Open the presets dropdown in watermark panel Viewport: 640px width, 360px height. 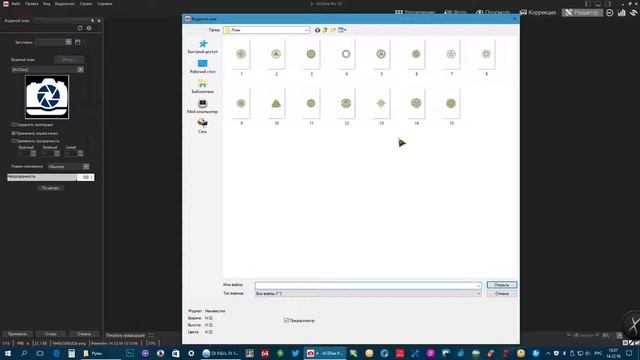click(x=53, y=42)
